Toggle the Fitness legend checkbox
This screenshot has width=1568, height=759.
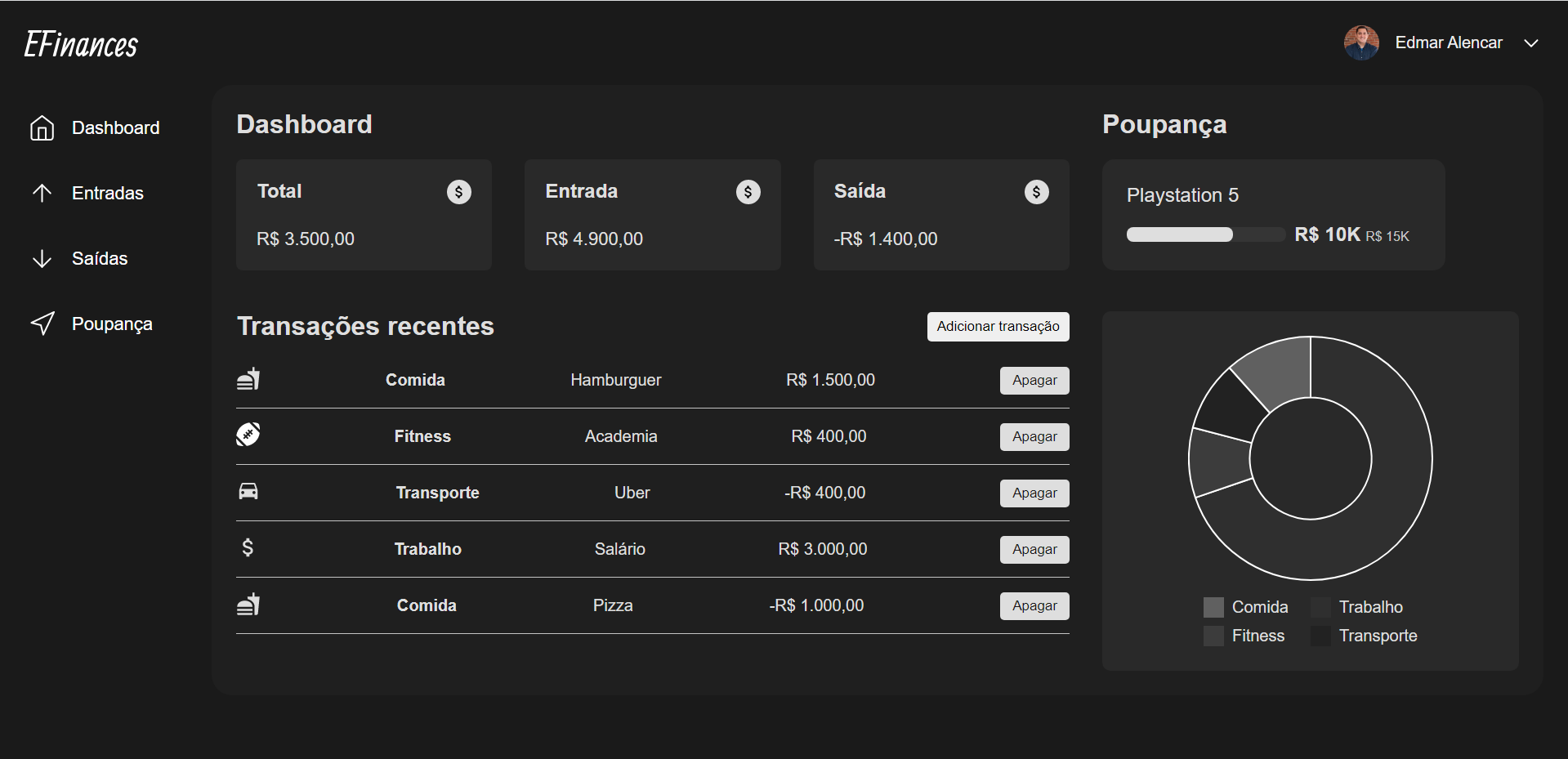tap(1213, 636)
